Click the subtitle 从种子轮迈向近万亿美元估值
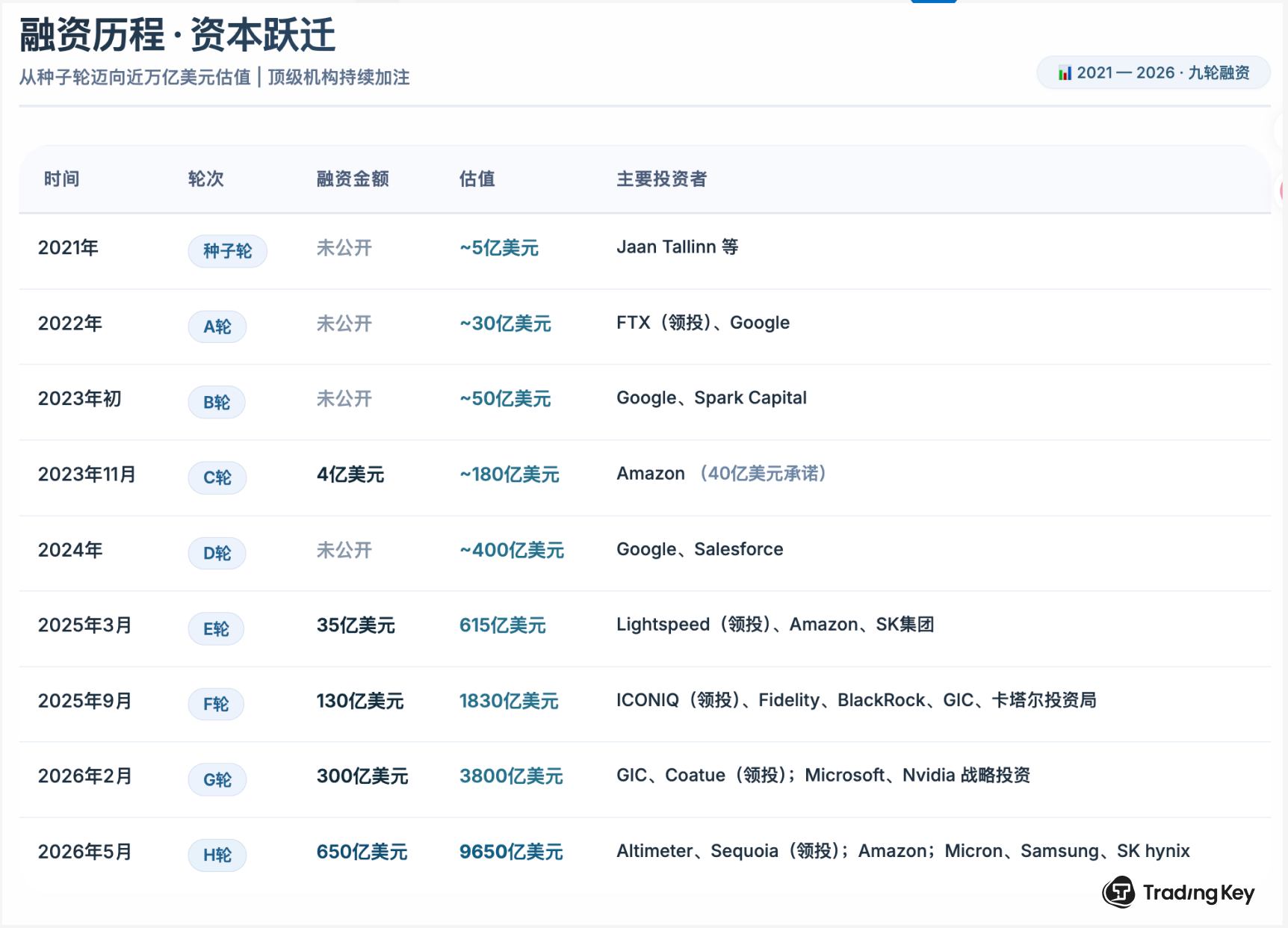Screen dimensions: 1288x928 (x=135, y=77)
